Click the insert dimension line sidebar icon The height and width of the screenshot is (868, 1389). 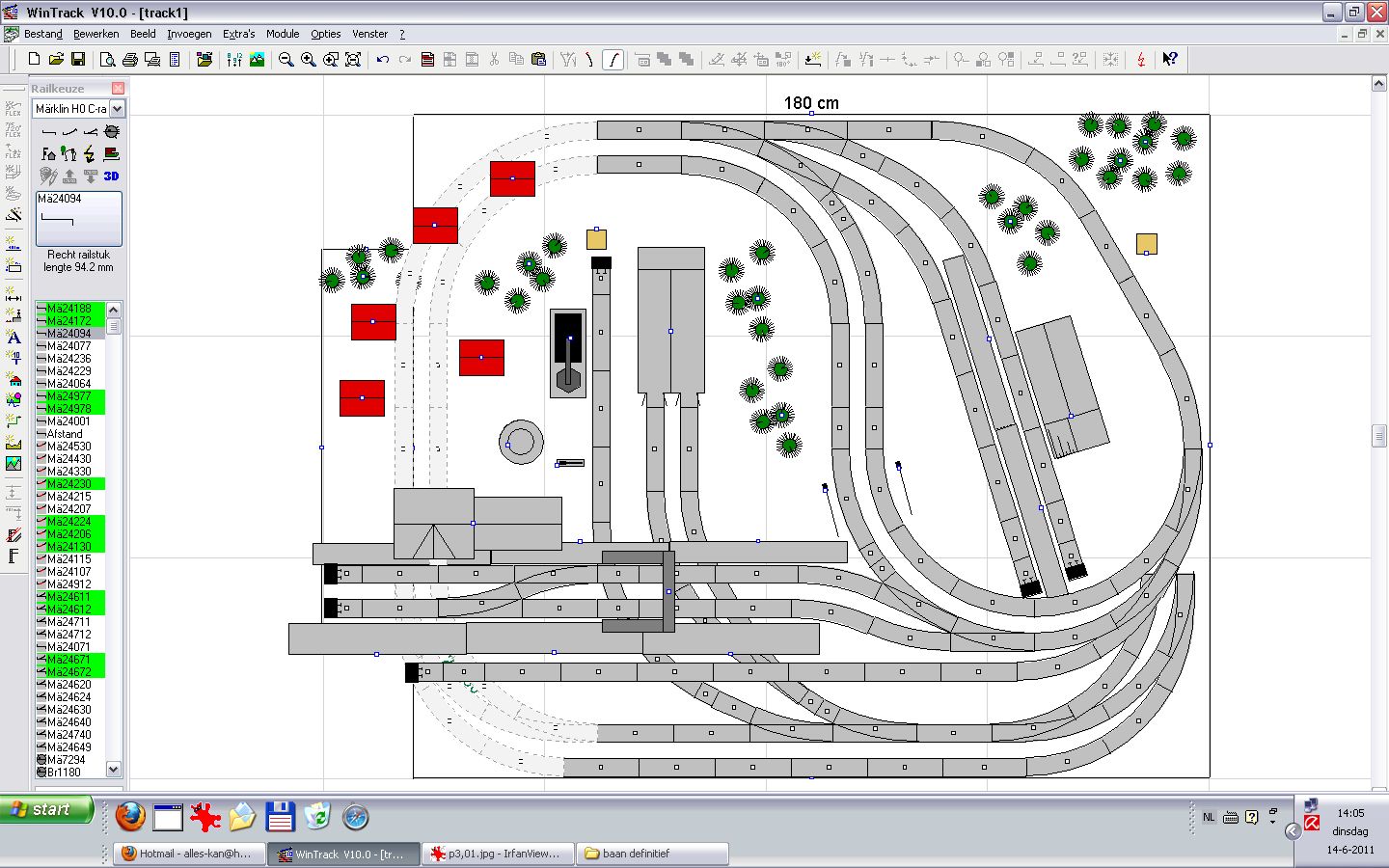coord(14,295)
